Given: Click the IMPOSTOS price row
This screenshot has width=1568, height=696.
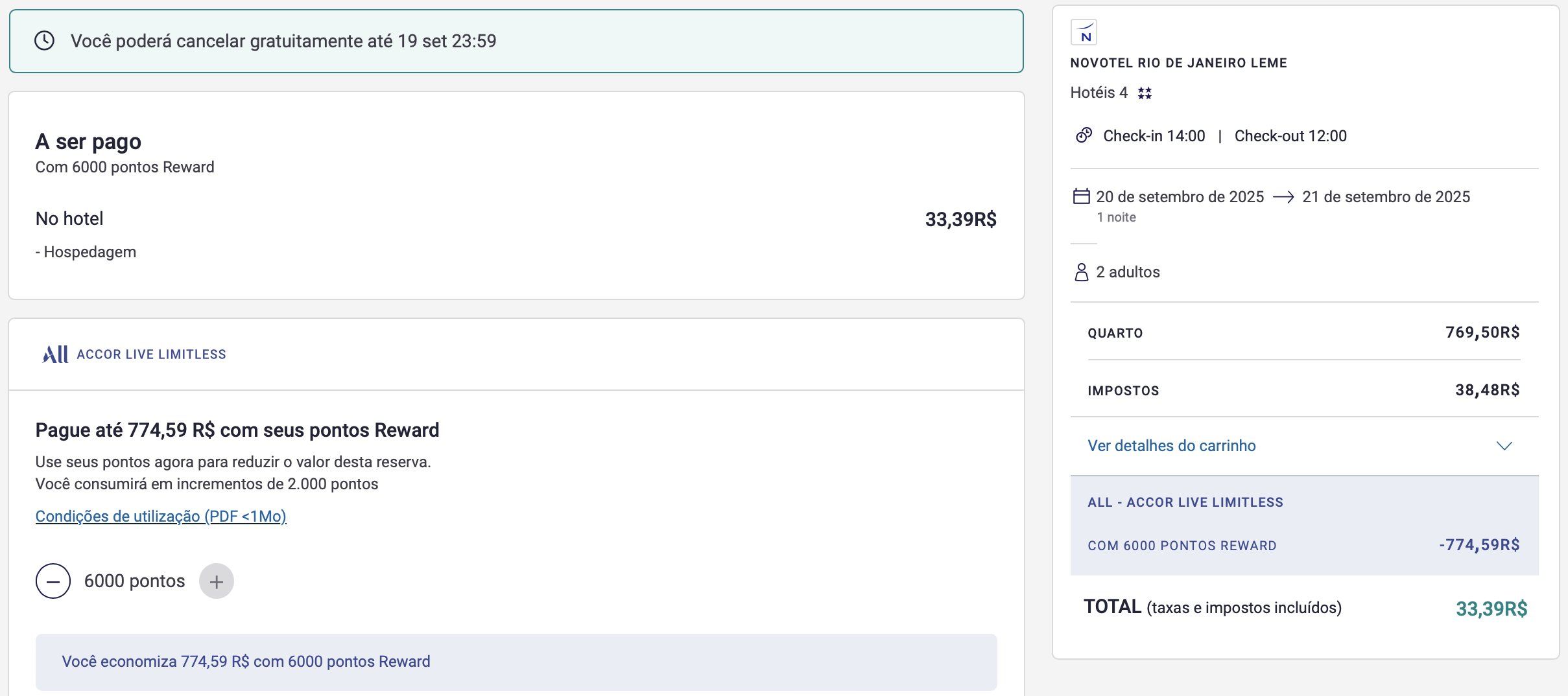Looking at the screenshot, I should click(x=1303, y=390).
